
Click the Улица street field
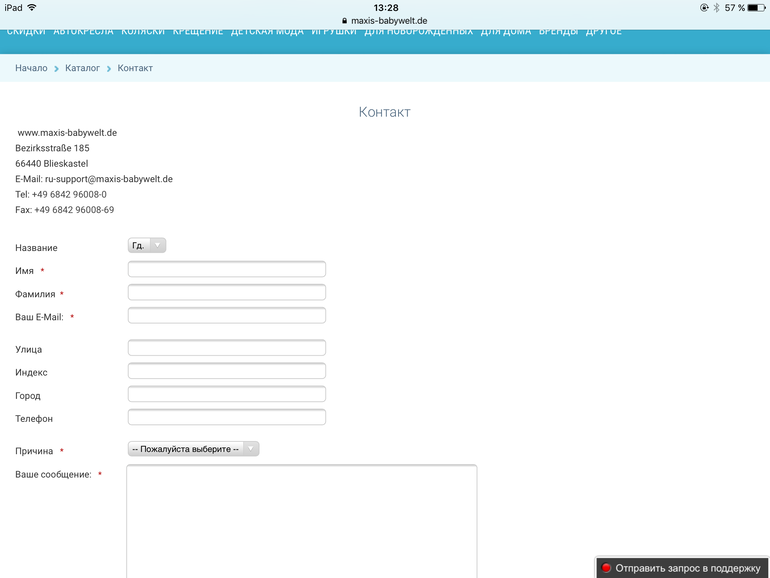coord(227,348)
